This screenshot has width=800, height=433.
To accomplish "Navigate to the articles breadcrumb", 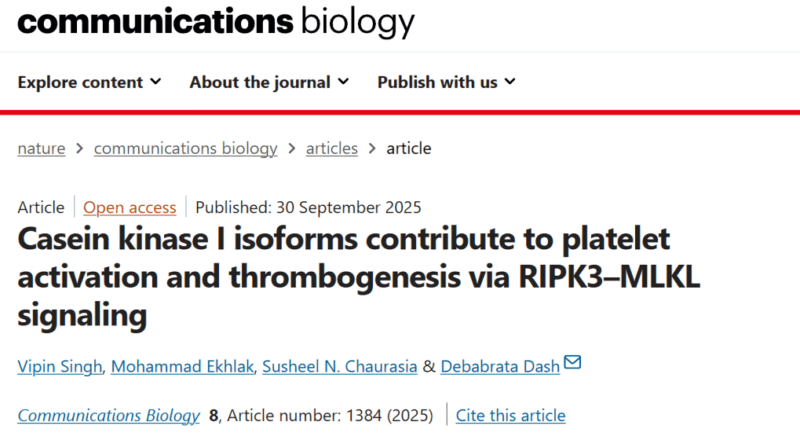I will (331, 148).
